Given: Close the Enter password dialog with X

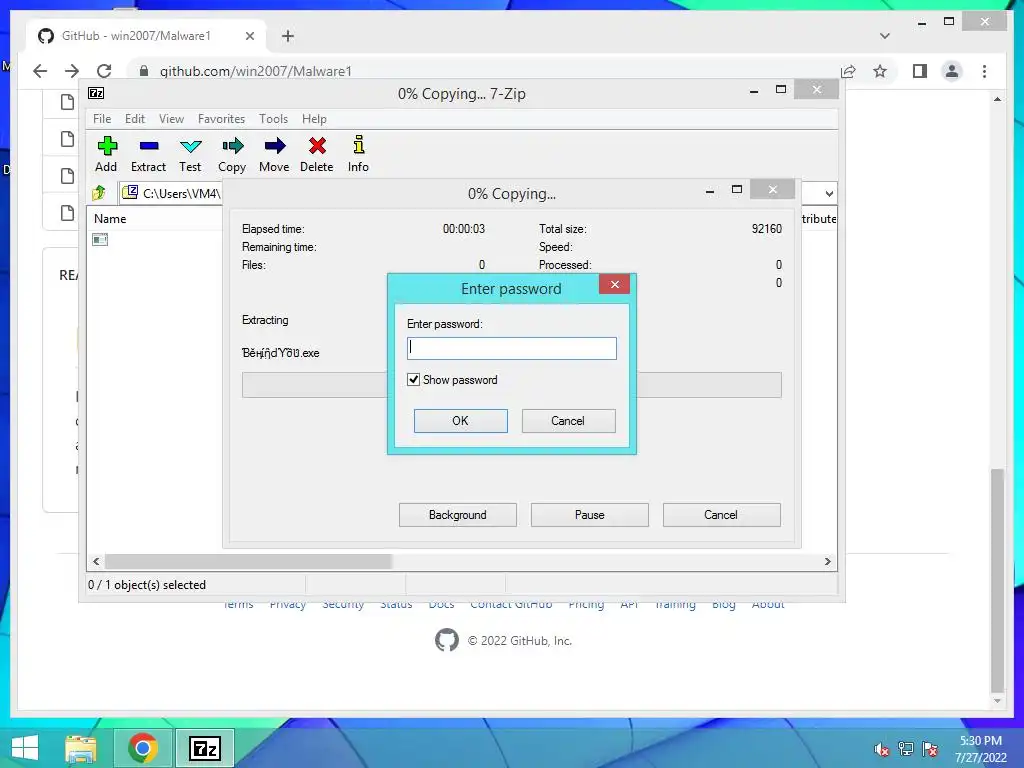Looking at the screenshot, I should (615, 284).
